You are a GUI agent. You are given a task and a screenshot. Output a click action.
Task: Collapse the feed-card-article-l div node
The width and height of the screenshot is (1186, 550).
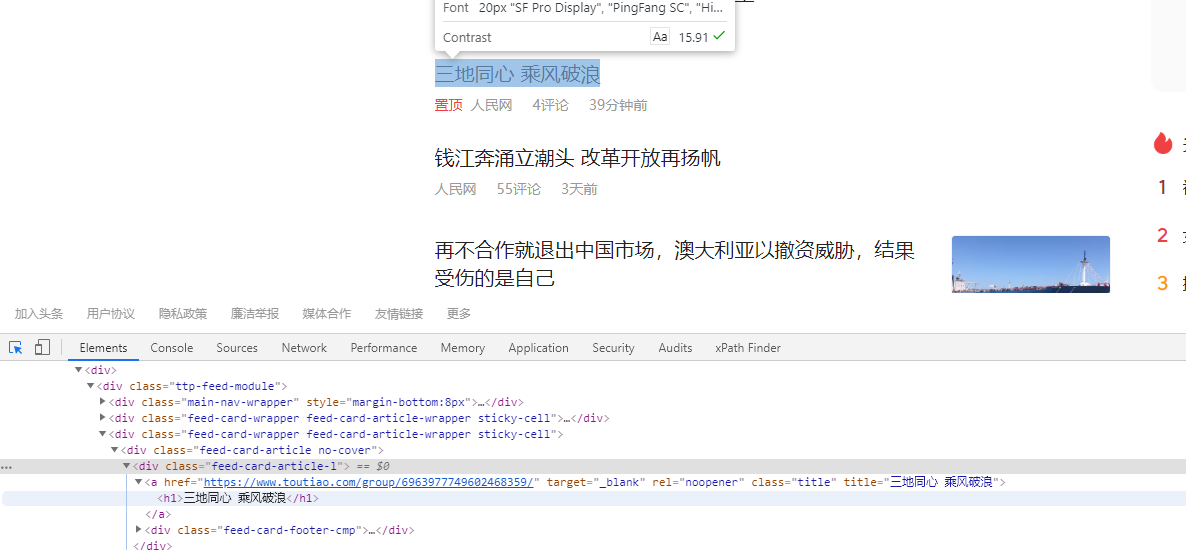(x=127, y=466)
